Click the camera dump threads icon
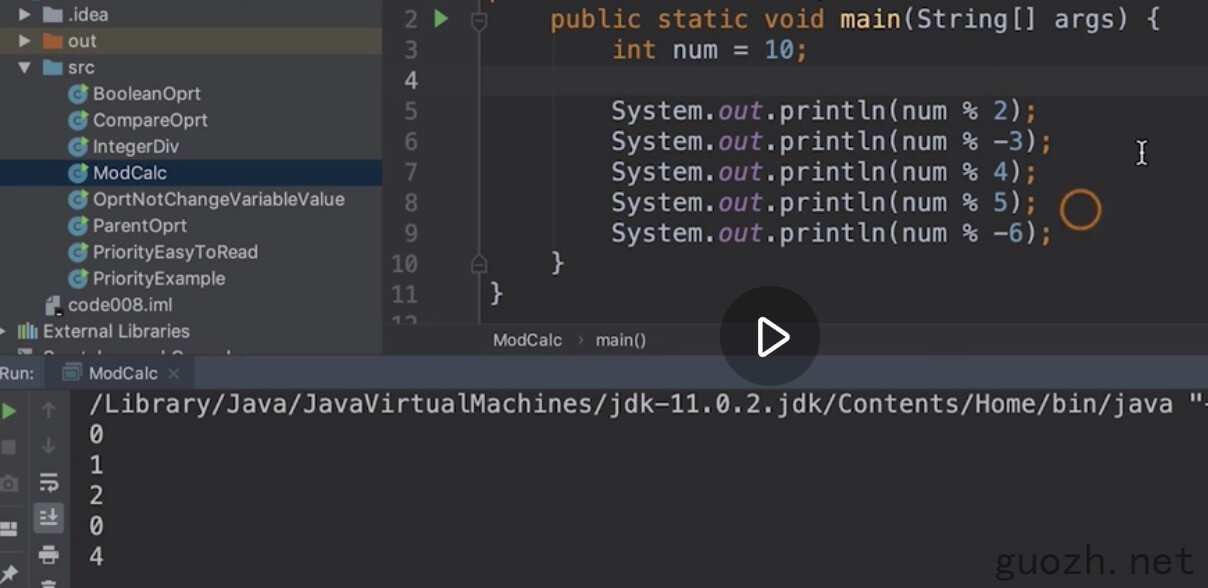This screenshot has height=588, width=1208. point(9,484)
